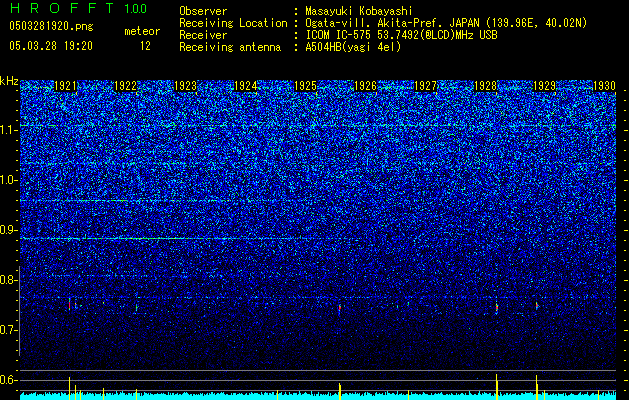Viewport: 629px width, 400px height.
Task: Click the 1926 time marker
Action: pos(365,86)
